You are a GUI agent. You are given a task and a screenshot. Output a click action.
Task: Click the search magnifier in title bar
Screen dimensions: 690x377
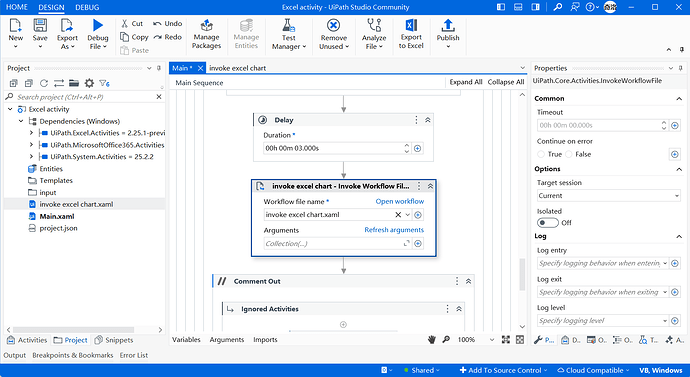click(x=558, y=7)
